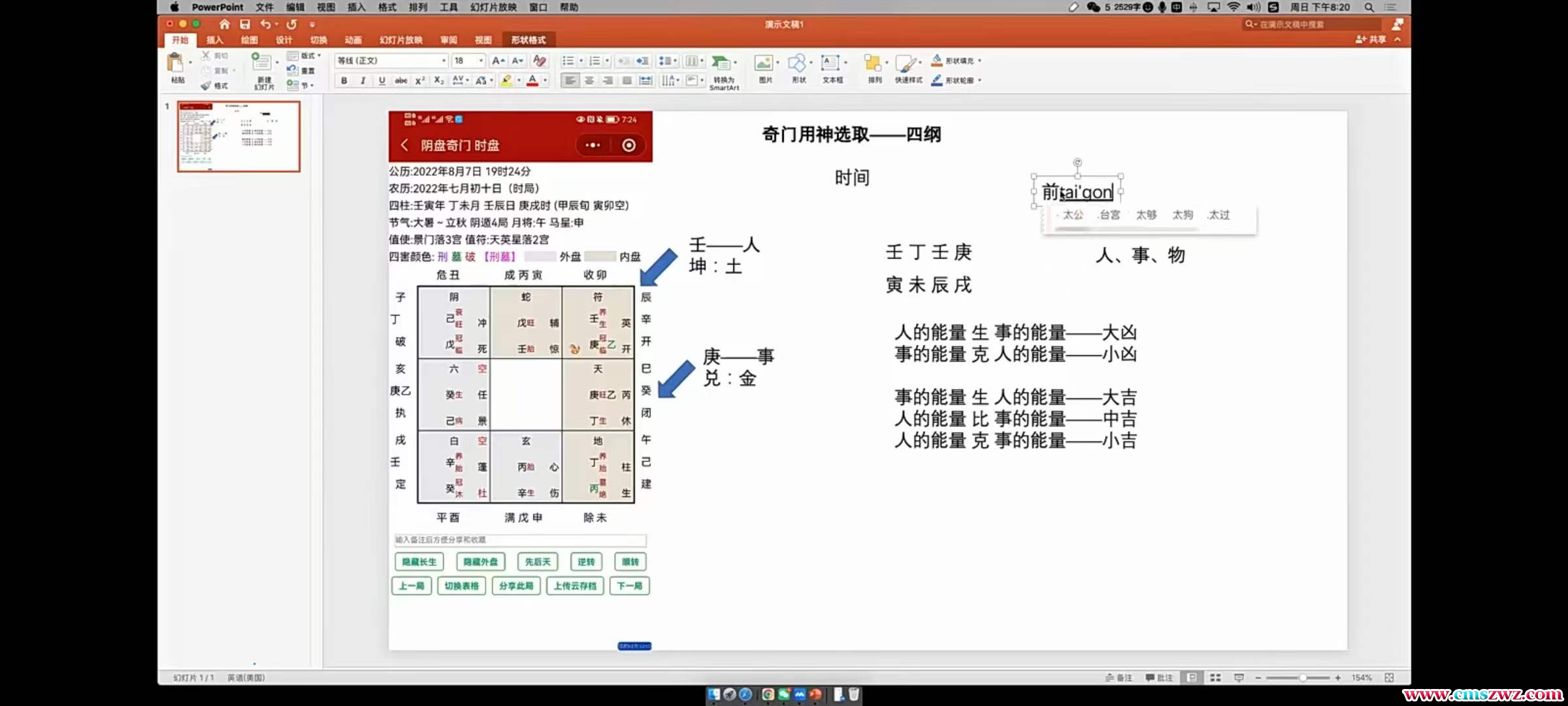Click the Spotlight search icon in macOS menu bar
The width and height of the screenshot is (1568, 706).
1369,7
